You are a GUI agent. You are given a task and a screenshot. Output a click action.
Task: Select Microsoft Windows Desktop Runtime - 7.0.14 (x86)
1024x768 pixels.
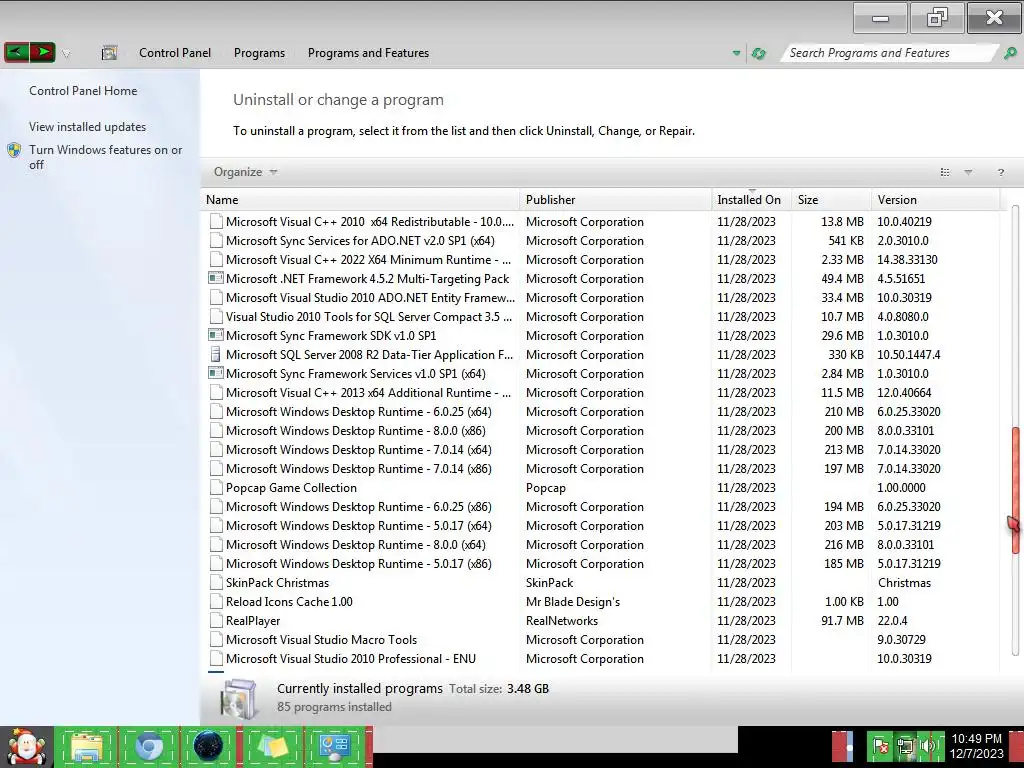tap(601, 468)
